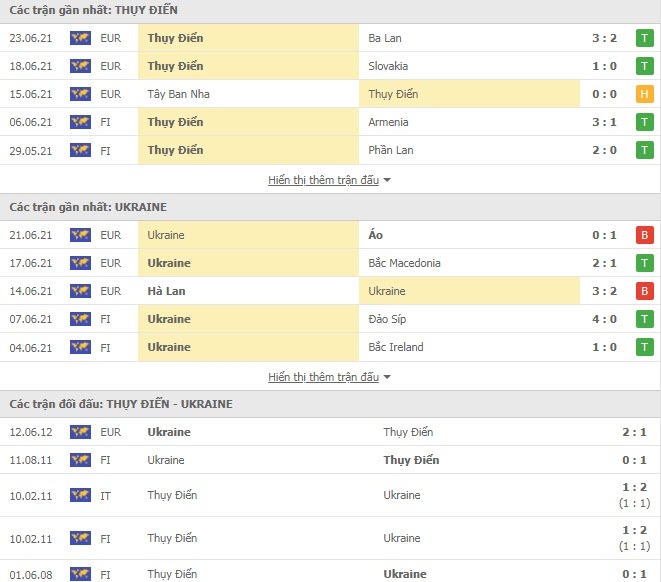Click the red B badge for Hà Lan match

644,291
